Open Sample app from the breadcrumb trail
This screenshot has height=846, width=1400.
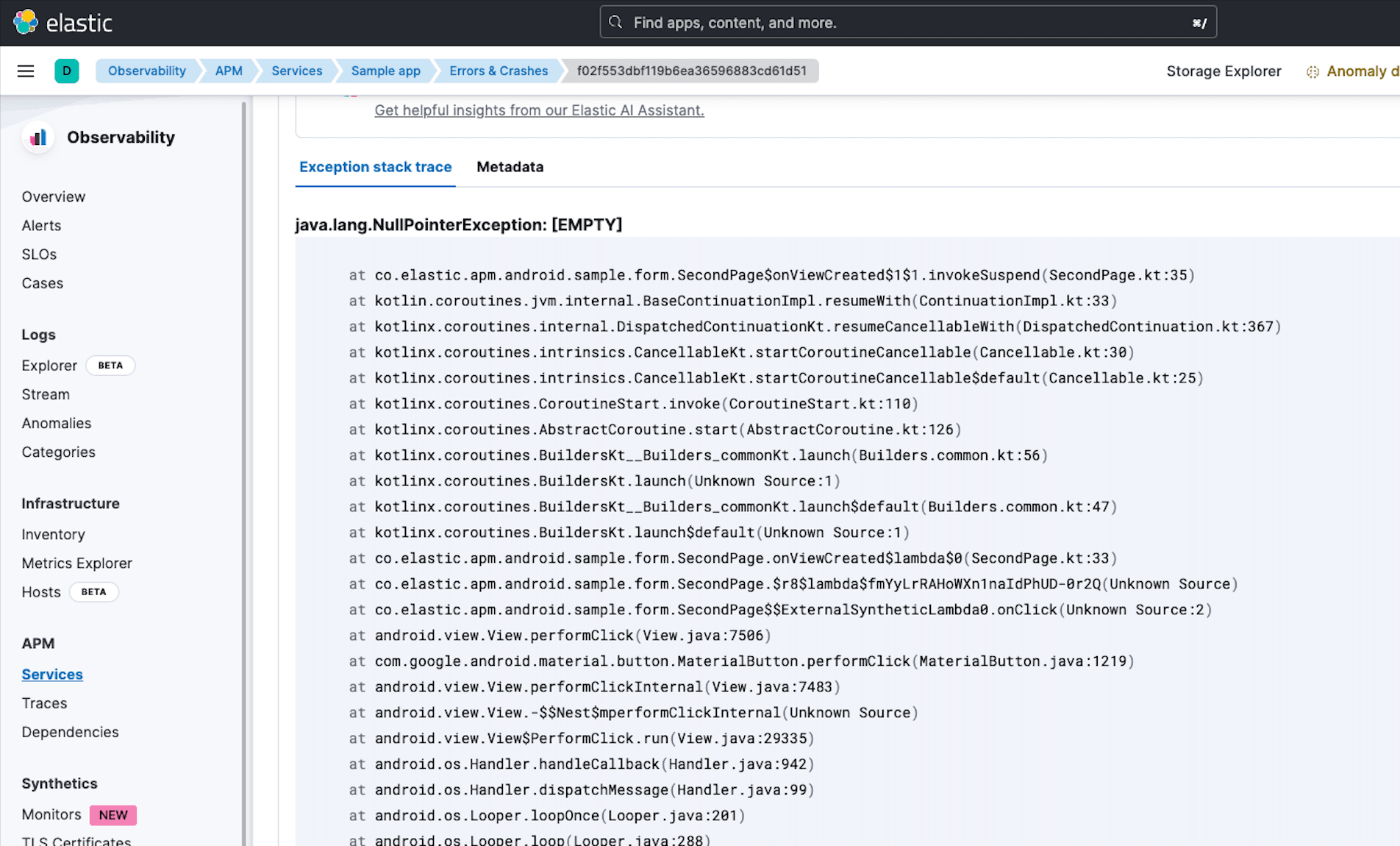coord(385,71)
